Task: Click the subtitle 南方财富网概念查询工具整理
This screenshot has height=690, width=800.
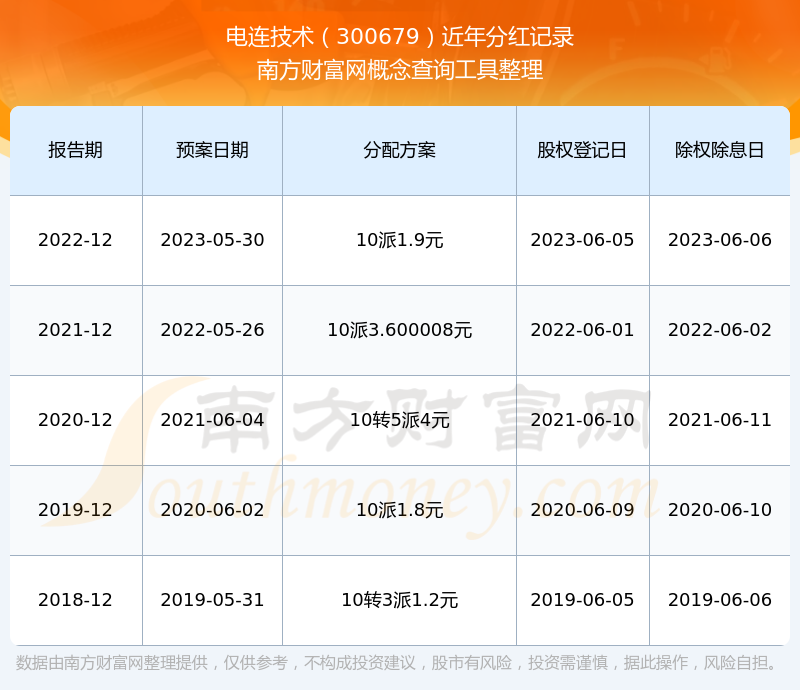Action: [x=399, y=70]
